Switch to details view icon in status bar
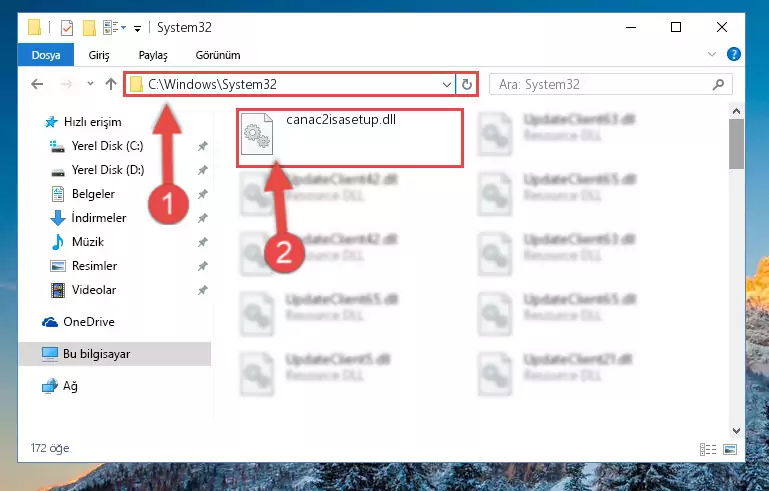 [707, 449]
